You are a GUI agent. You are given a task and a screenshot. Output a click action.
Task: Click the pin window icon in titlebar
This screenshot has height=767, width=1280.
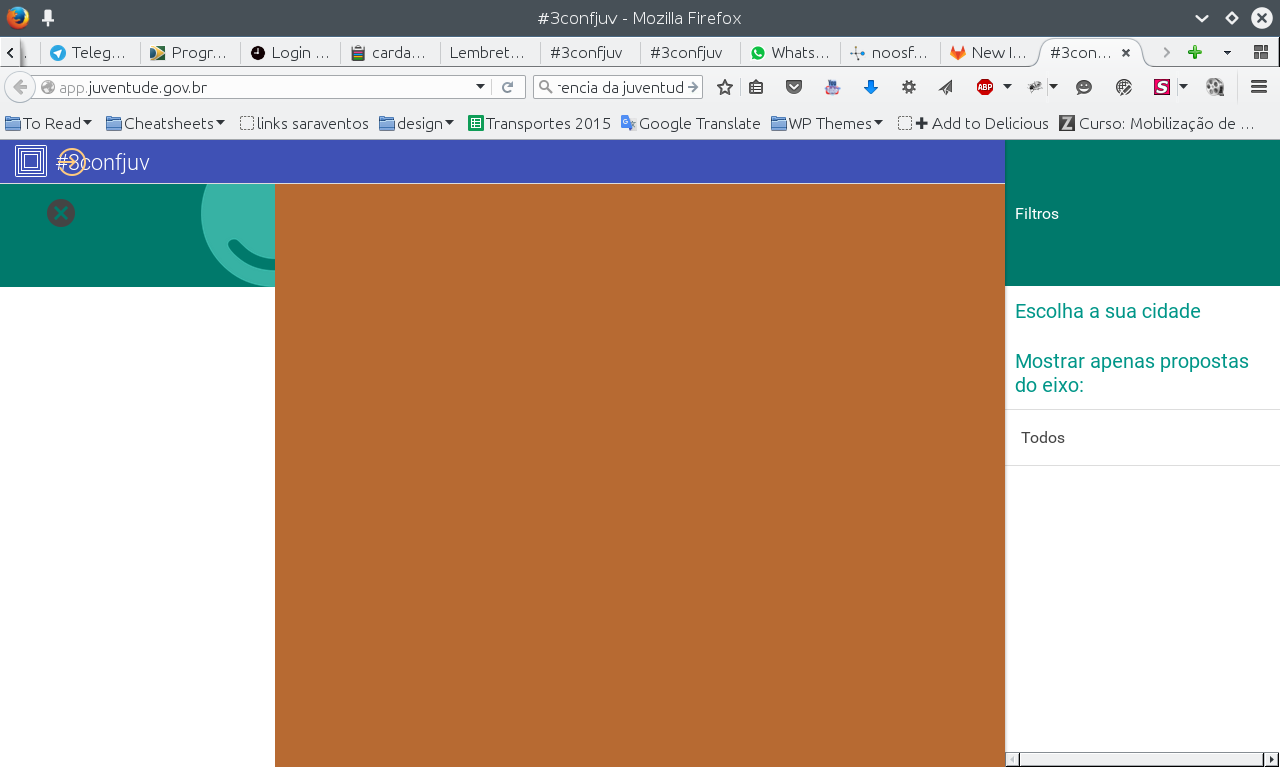47,18
